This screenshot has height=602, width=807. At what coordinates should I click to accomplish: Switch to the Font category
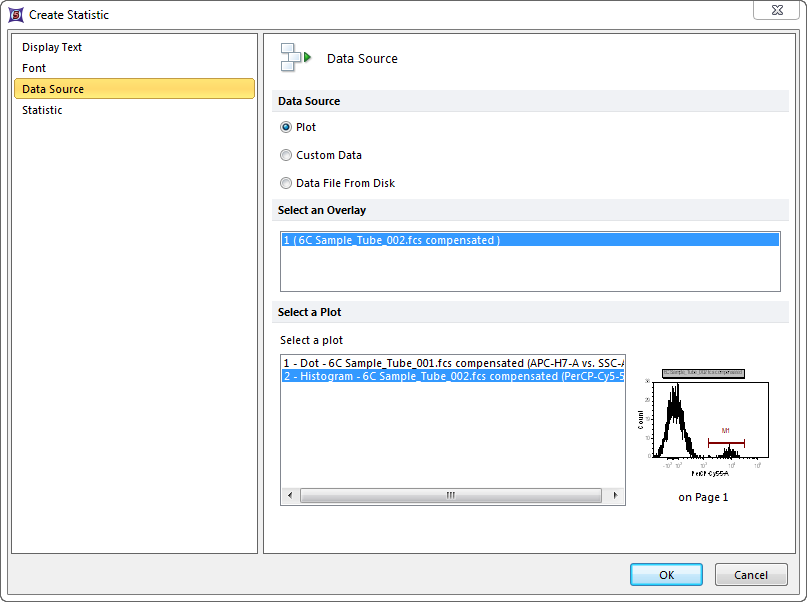click(34, 68)
